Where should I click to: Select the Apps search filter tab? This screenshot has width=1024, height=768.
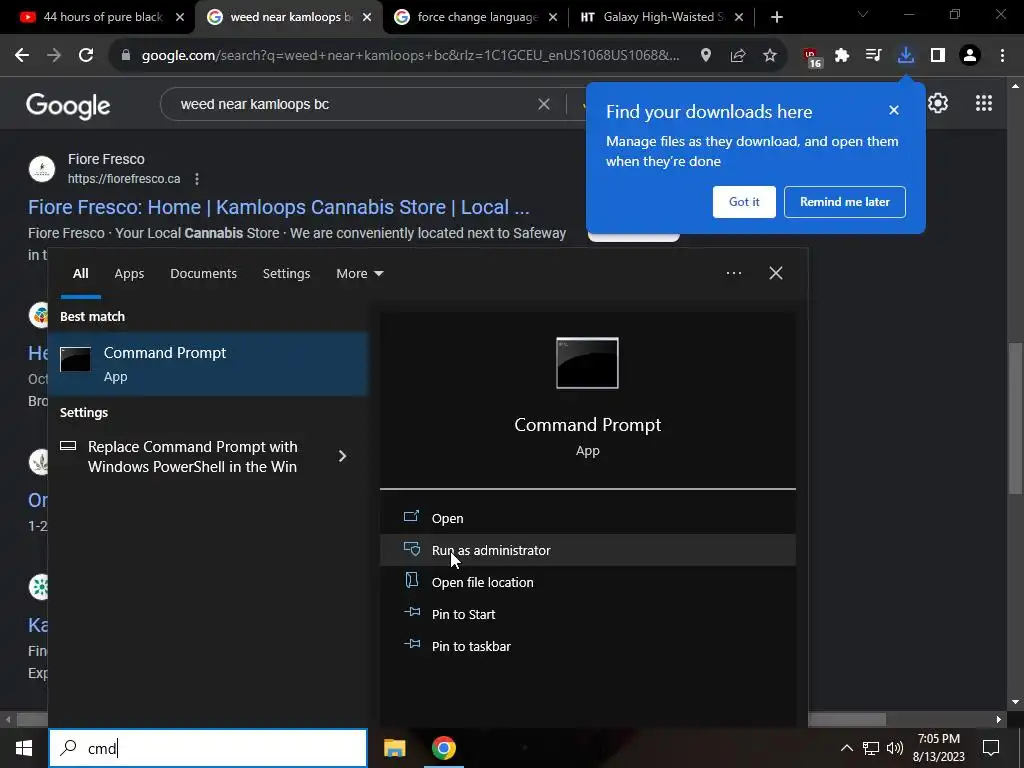tap(129, 274)
